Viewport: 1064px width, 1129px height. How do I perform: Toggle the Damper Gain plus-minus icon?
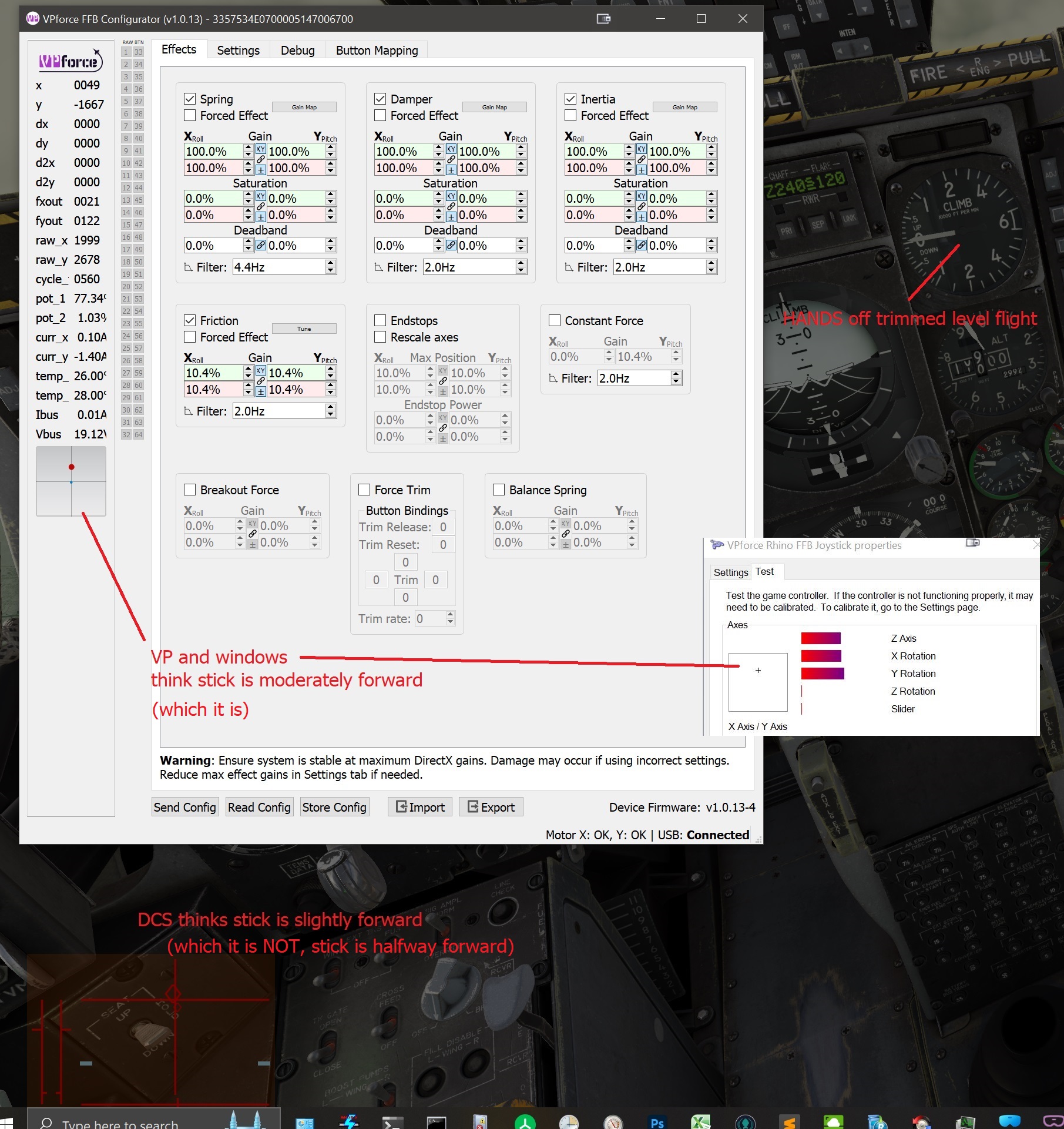[451, 169]
